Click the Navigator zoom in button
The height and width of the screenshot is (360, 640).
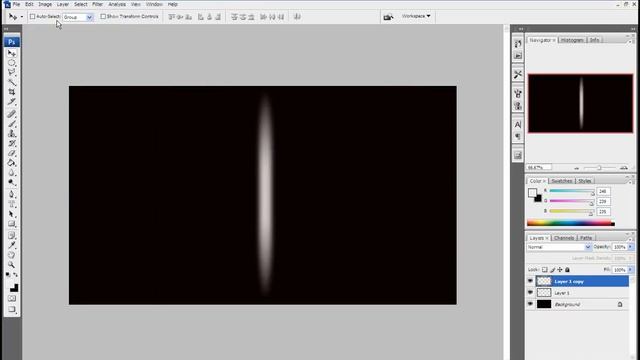[624, 168]
